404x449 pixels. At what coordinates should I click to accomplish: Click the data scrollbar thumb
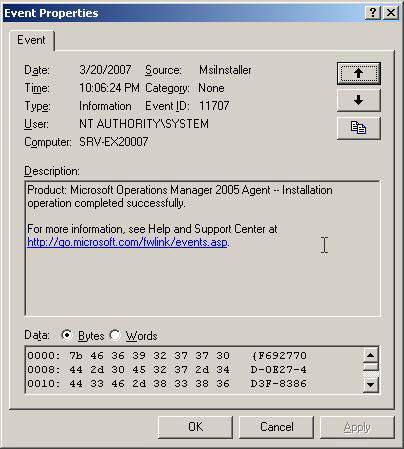point(370,367)
